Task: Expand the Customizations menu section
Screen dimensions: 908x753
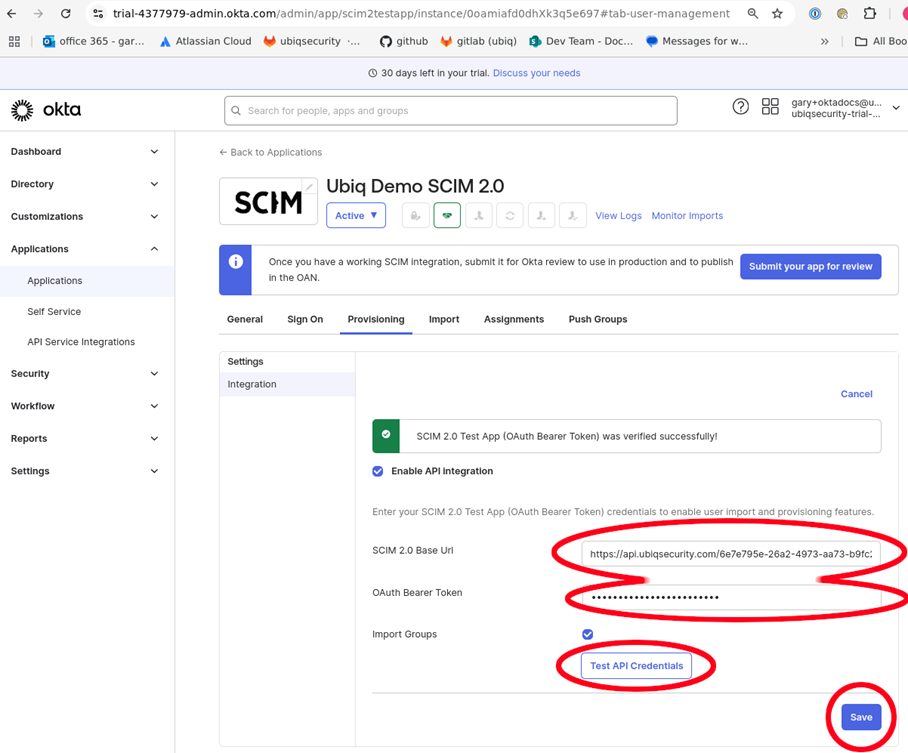Action: click(x=85, y=217)
